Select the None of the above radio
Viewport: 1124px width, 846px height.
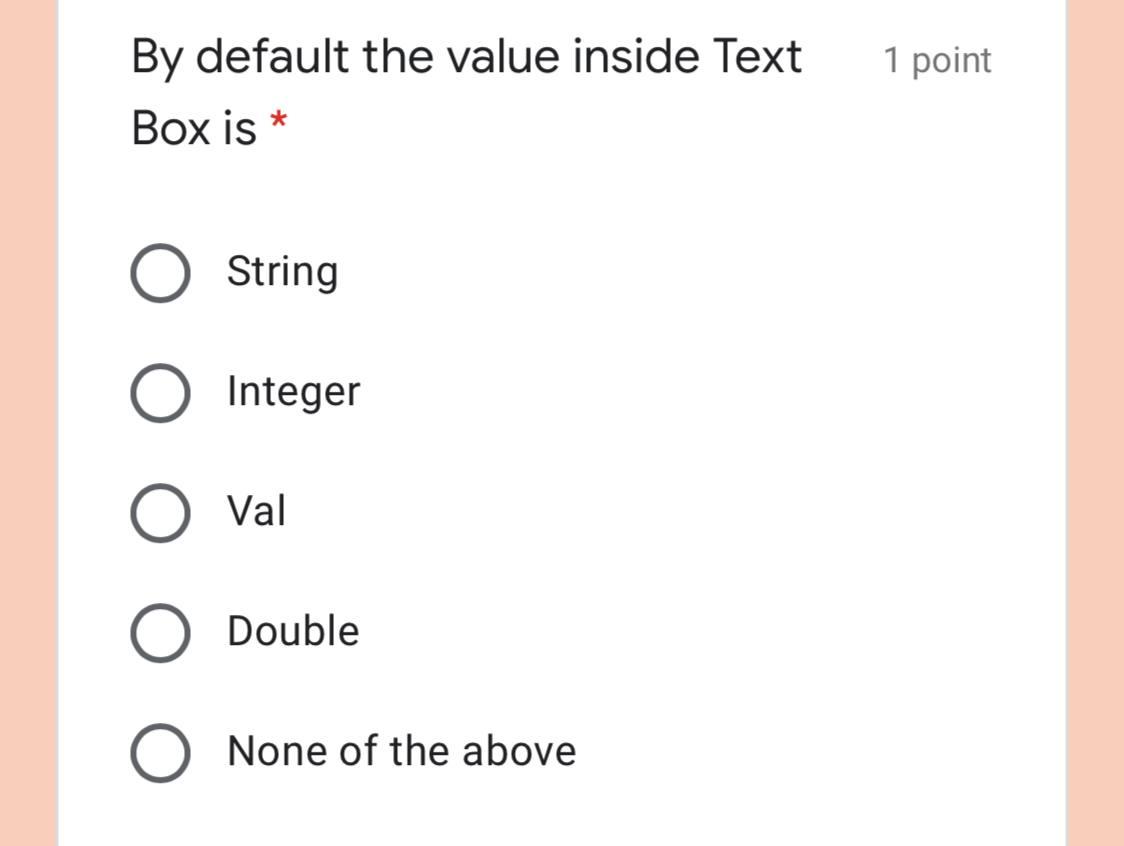pyautogui.click(x=161, y=753)
